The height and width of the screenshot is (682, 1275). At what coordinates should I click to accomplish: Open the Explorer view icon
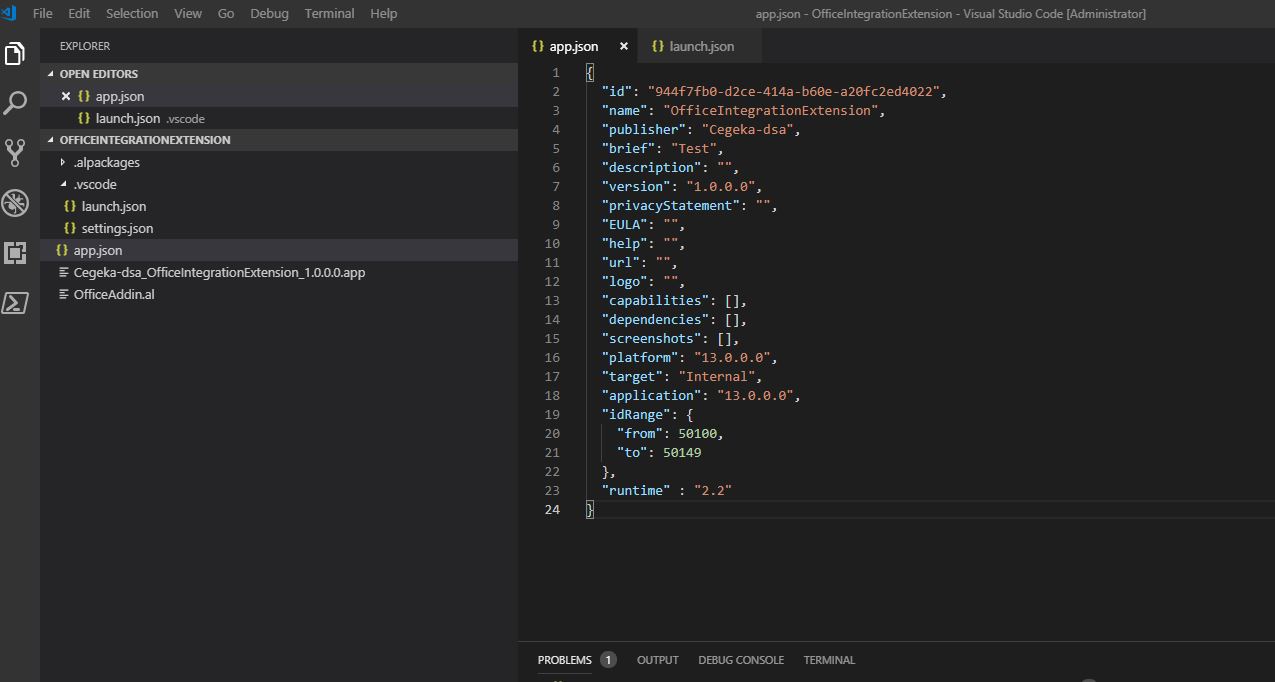[14, 53]
